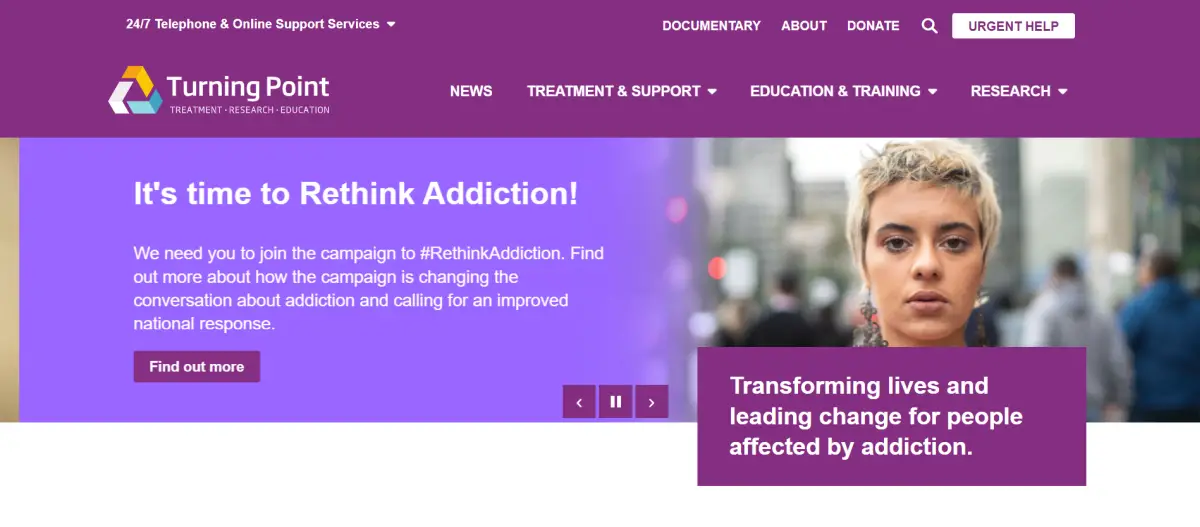
Task: Open the Research dropdown menu
Action: tap(1019, 91)
